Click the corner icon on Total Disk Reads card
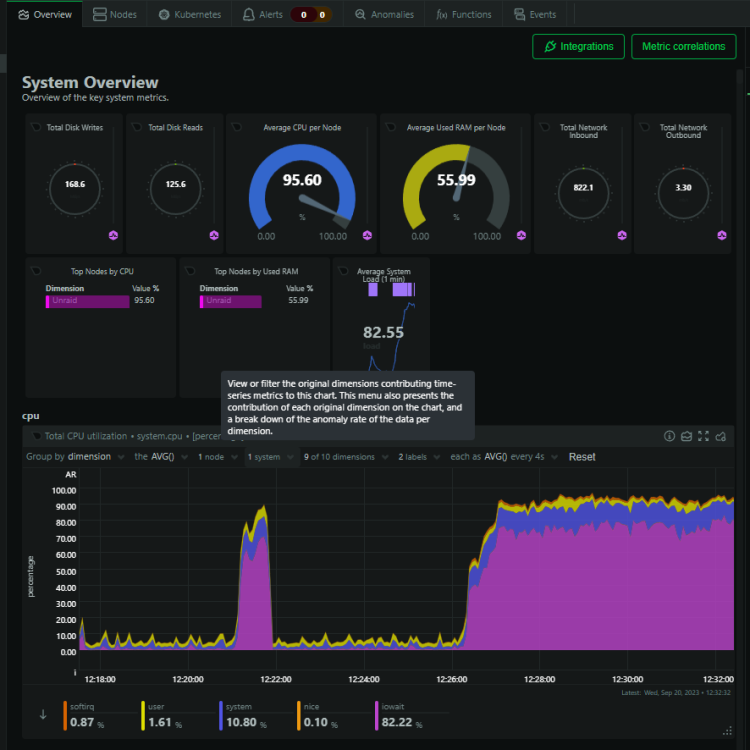The image size is (750, 750). [137, 127]
